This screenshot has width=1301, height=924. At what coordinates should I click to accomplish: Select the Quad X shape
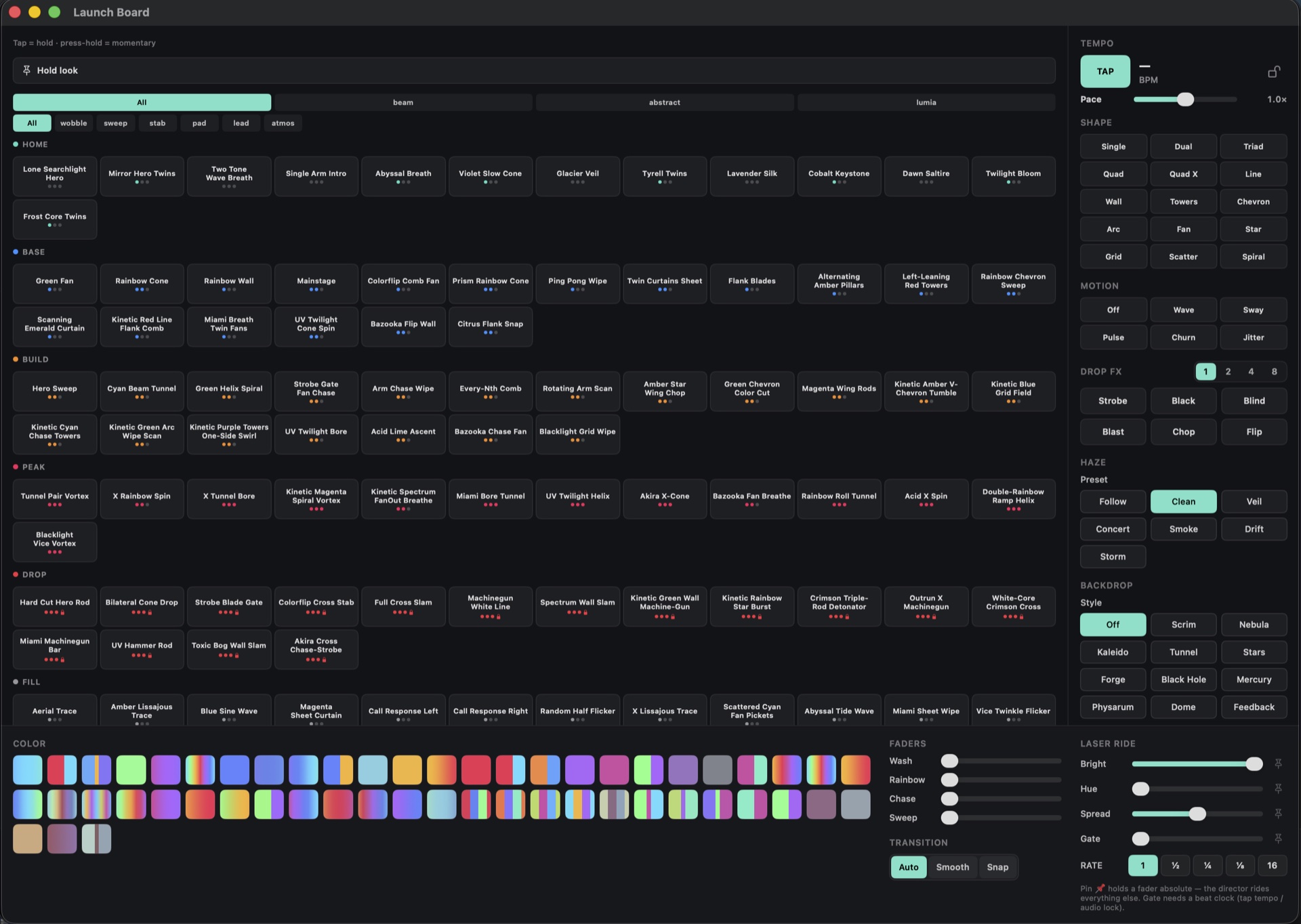pos(1183,174)
